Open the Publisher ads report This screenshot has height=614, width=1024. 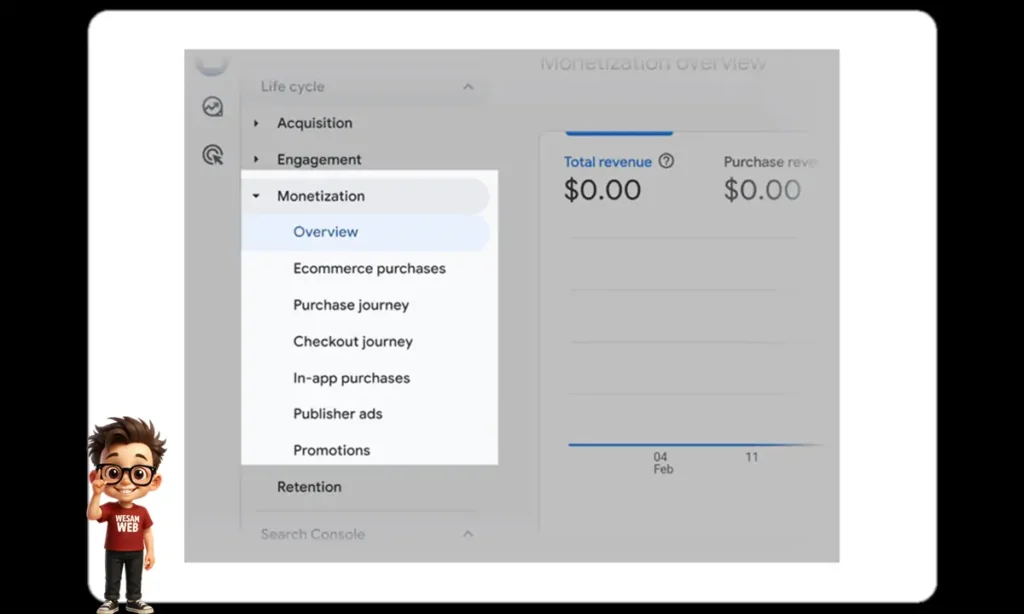click(337, 413)
